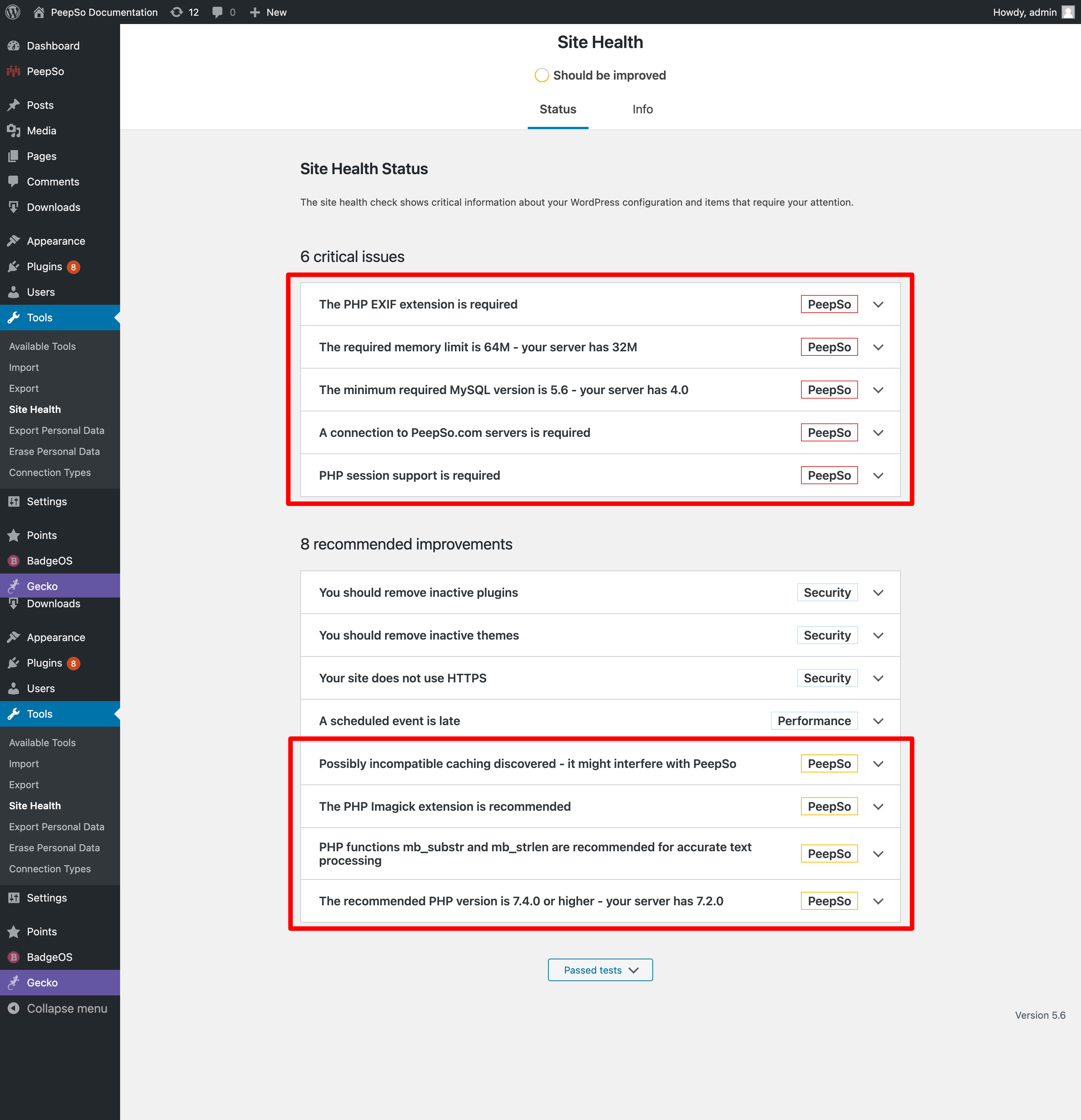This screenshot has width=1081, height=1120.
Task: Switch to the Info tab
Action: (x=642, y=109)
